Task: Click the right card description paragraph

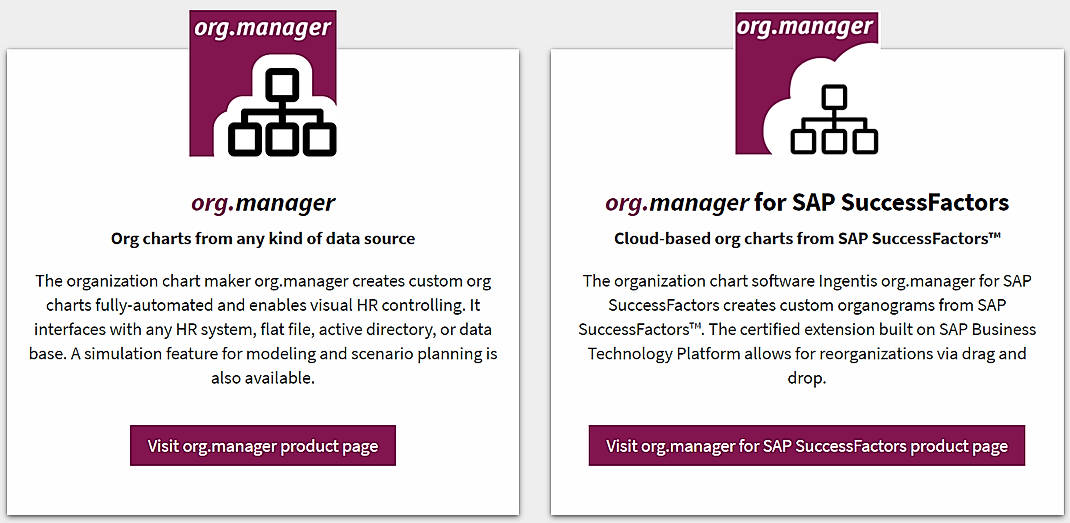Action: [807, 330]
